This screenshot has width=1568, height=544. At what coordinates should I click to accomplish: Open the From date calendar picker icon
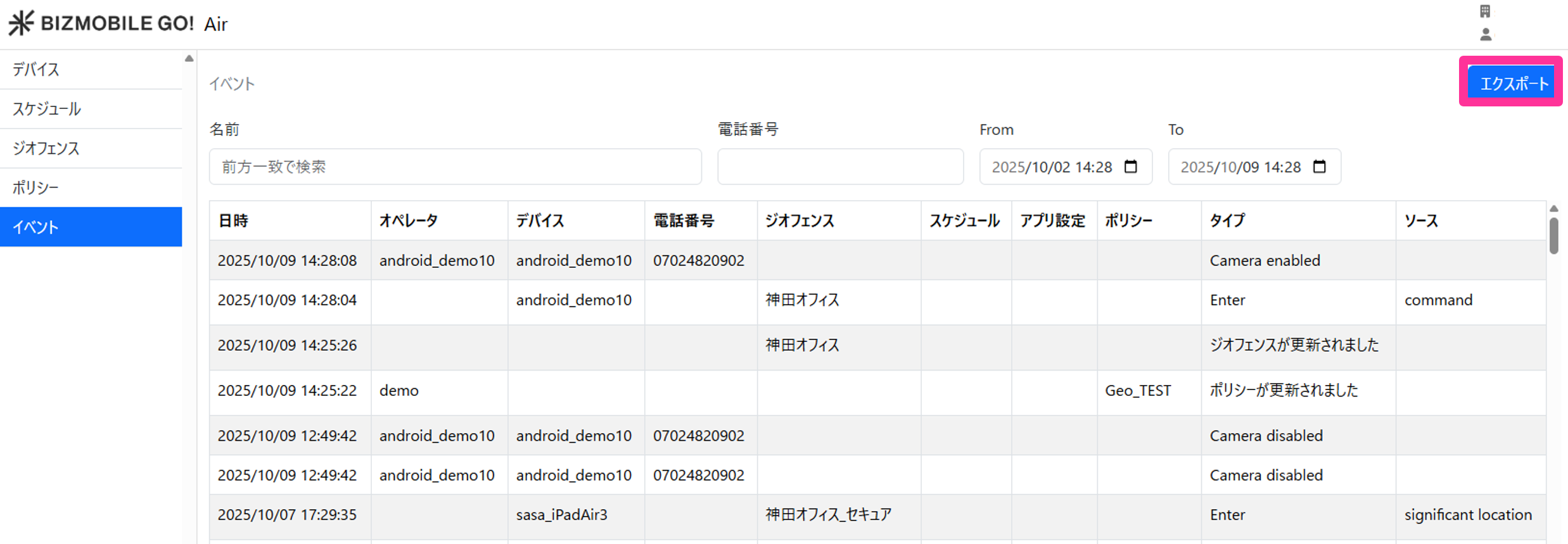(1131, 167)
